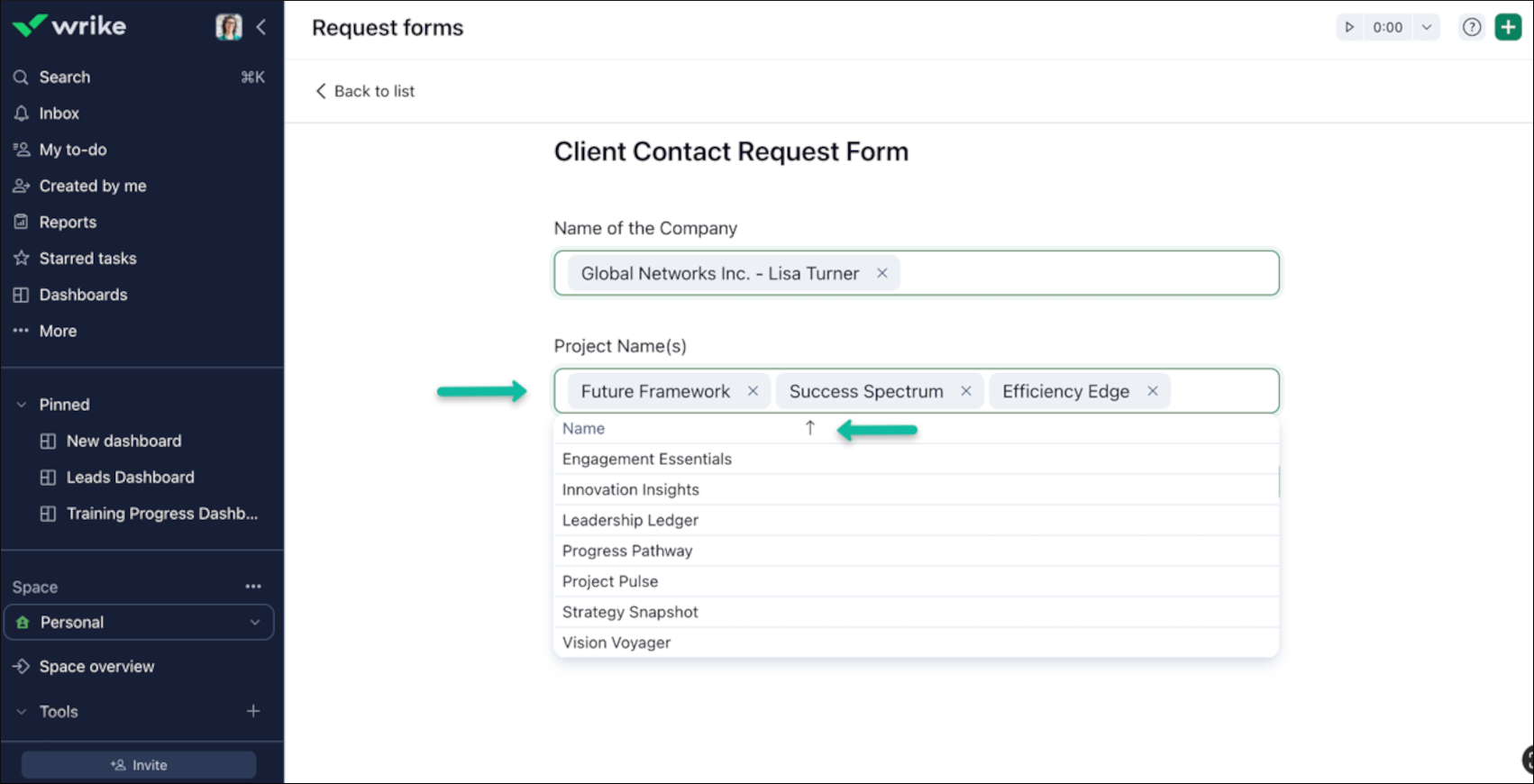Choose Vision Voyager option
The height and width of the screenshot is (784, 1534).
coord(616,643)
